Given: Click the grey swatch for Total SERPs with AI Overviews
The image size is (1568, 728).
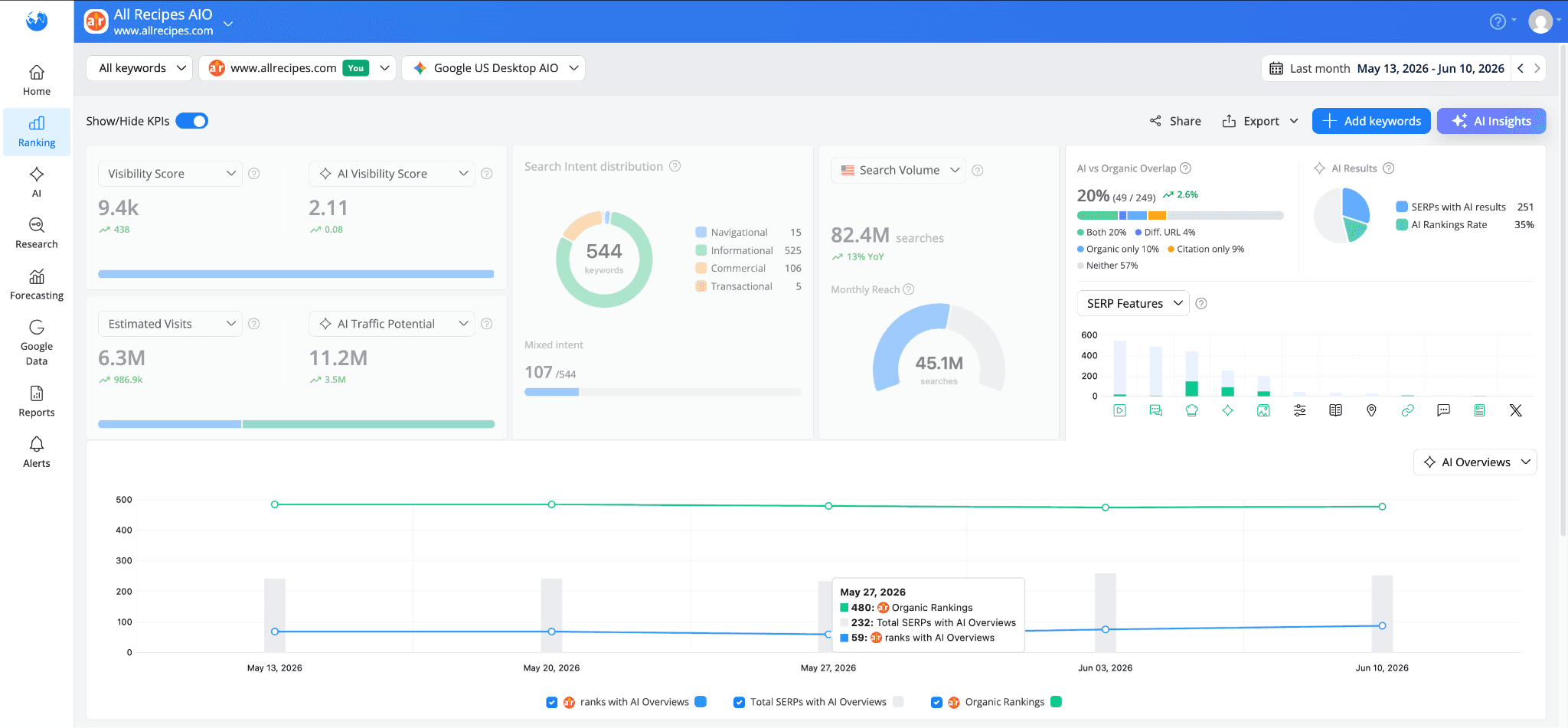Looking at the screenshot, I should 898,702.
